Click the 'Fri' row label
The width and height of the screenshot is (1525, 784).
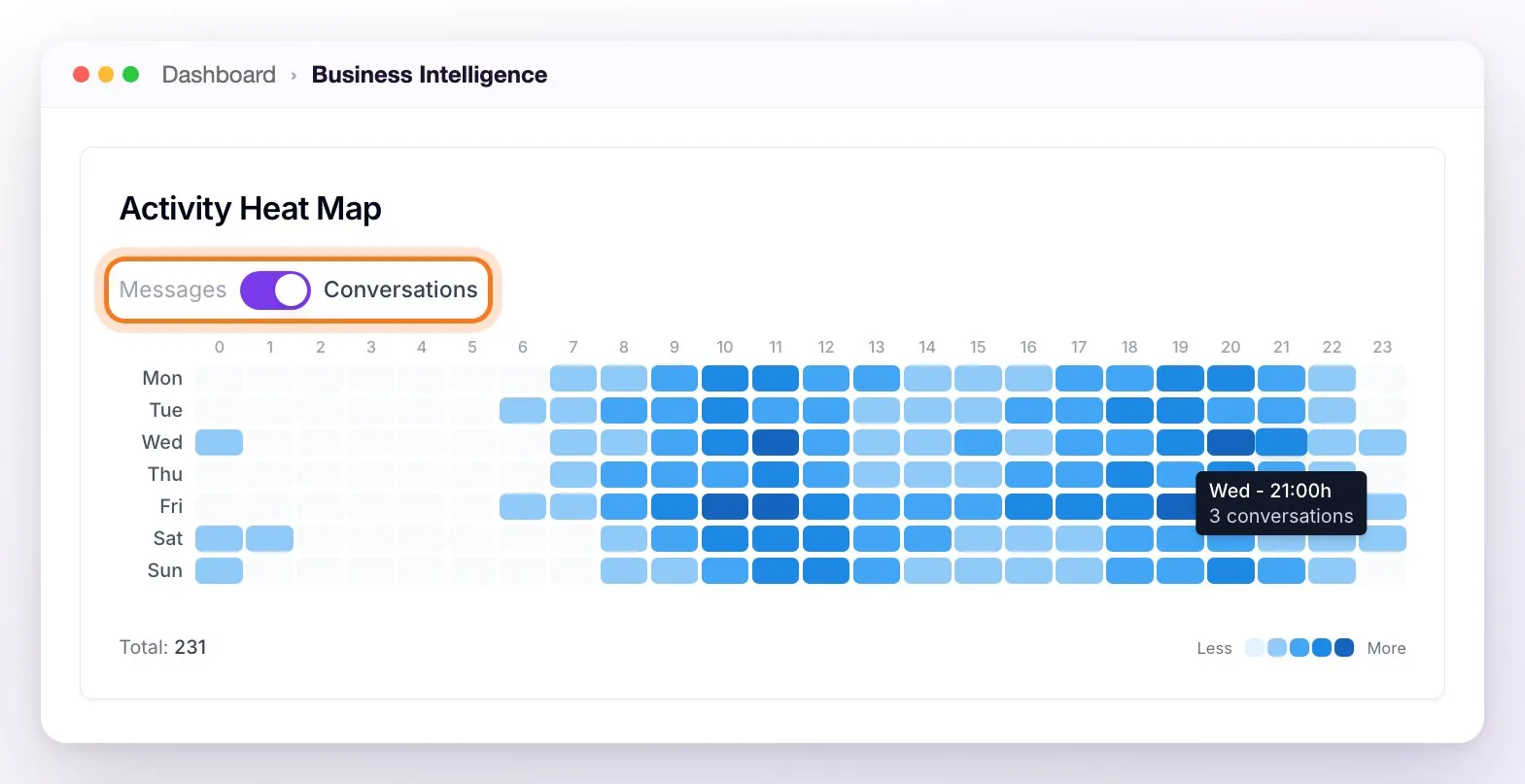pos(171,506)
